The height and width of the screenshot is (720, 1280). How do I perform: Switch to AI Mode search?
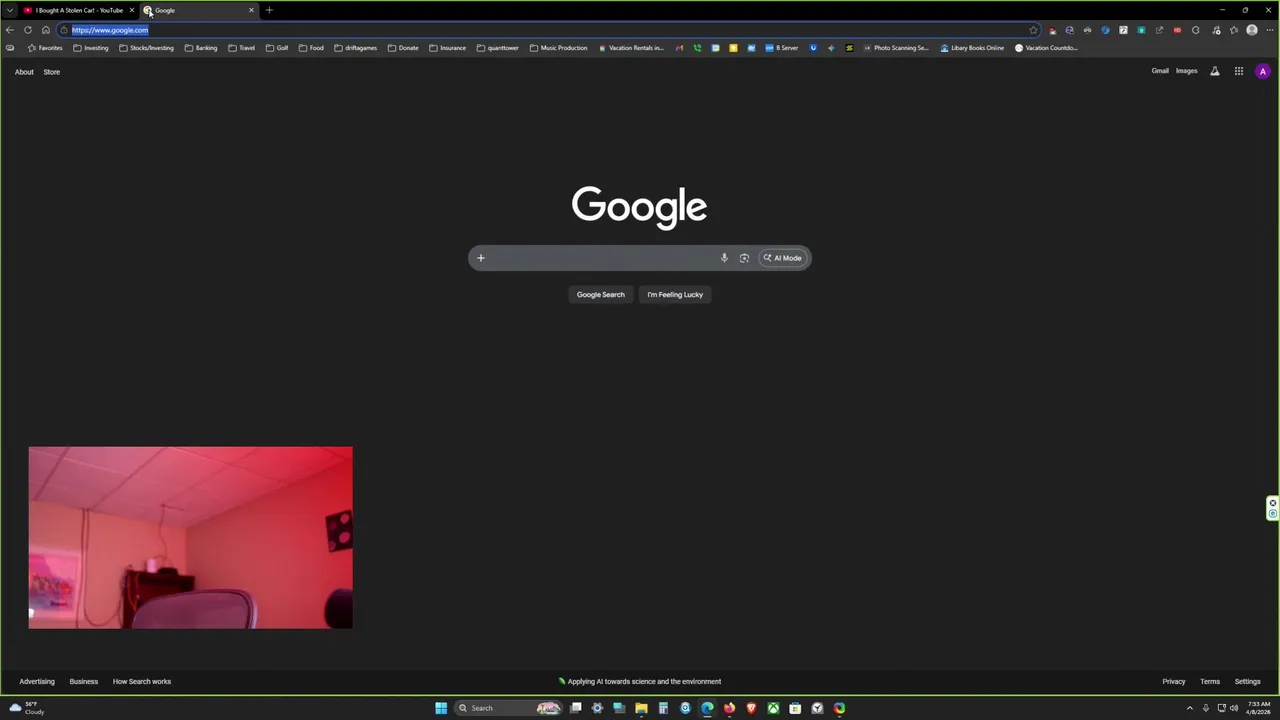(783, 258)
